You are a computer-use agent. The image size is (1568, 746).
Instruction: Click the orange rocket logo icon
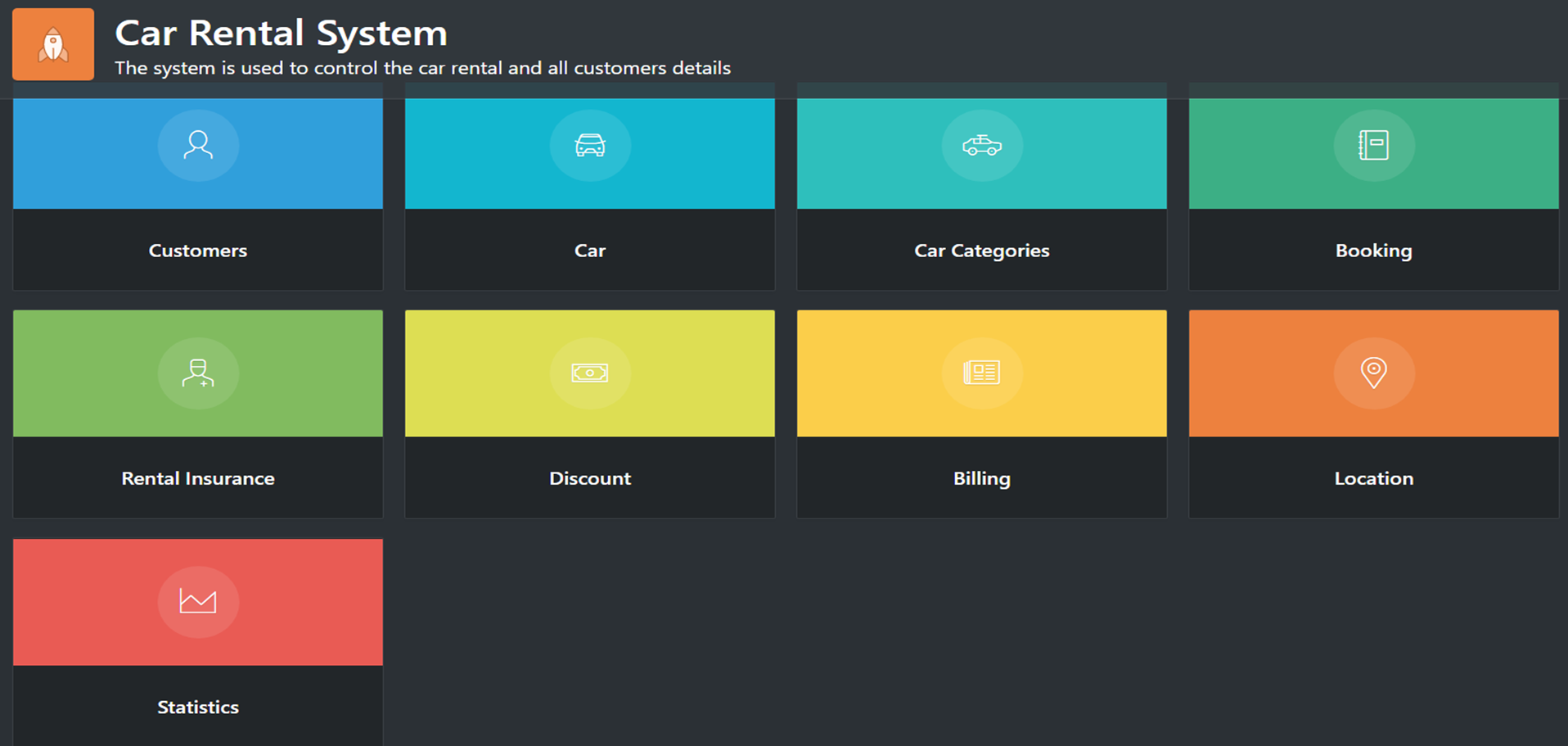(53, 44)
